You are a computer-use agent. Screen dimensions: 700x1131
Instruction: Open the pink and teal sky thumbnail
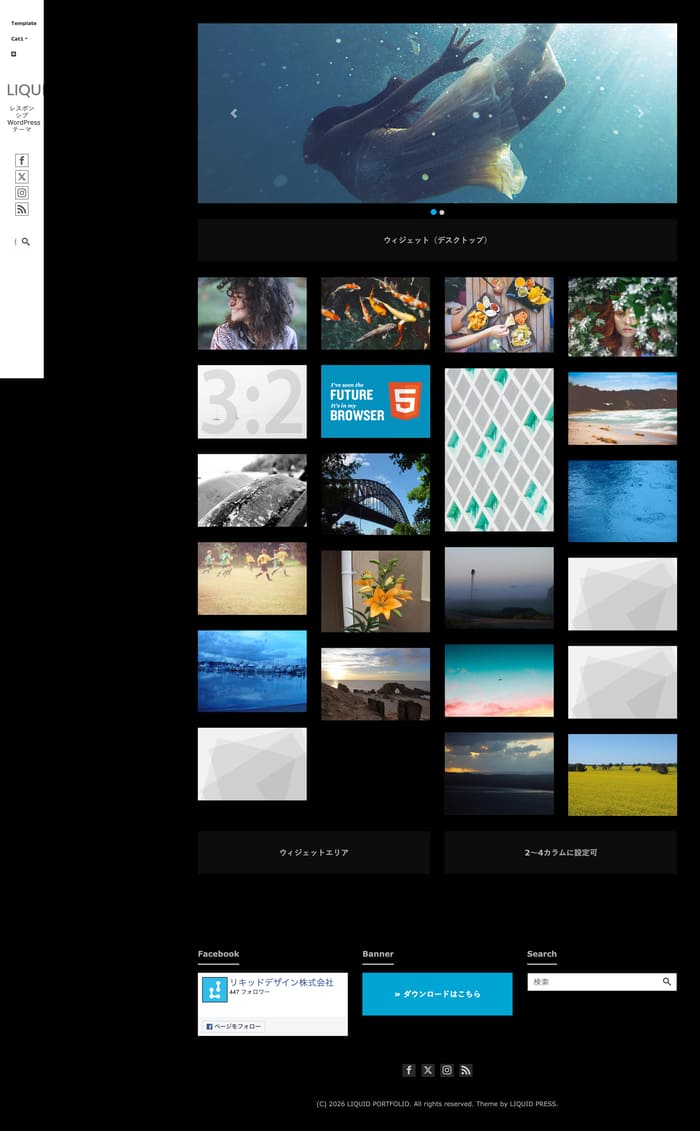499,680
